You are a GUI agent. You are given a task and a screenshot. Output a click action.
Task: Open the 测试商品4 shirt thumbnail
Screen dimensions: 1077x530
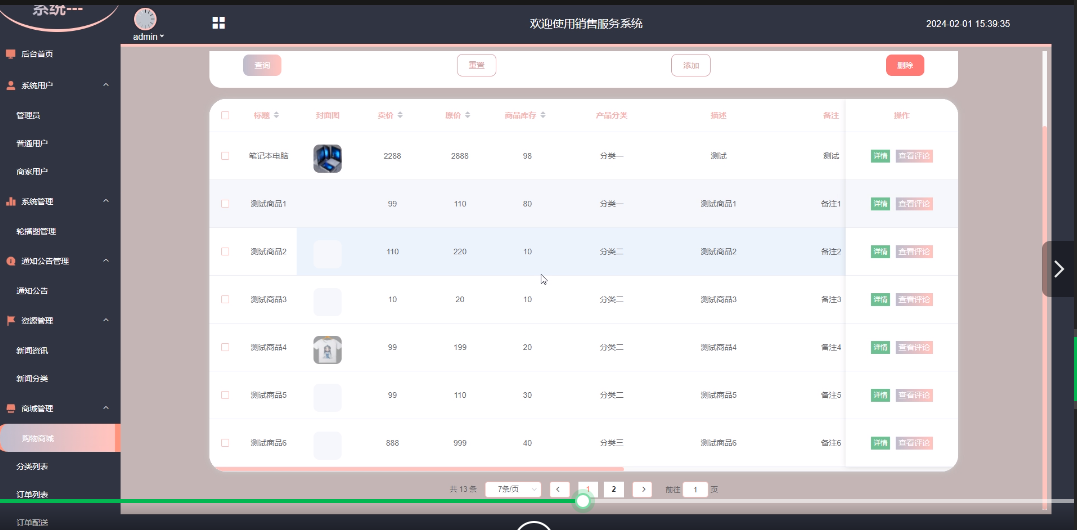[x=328, y=349]
